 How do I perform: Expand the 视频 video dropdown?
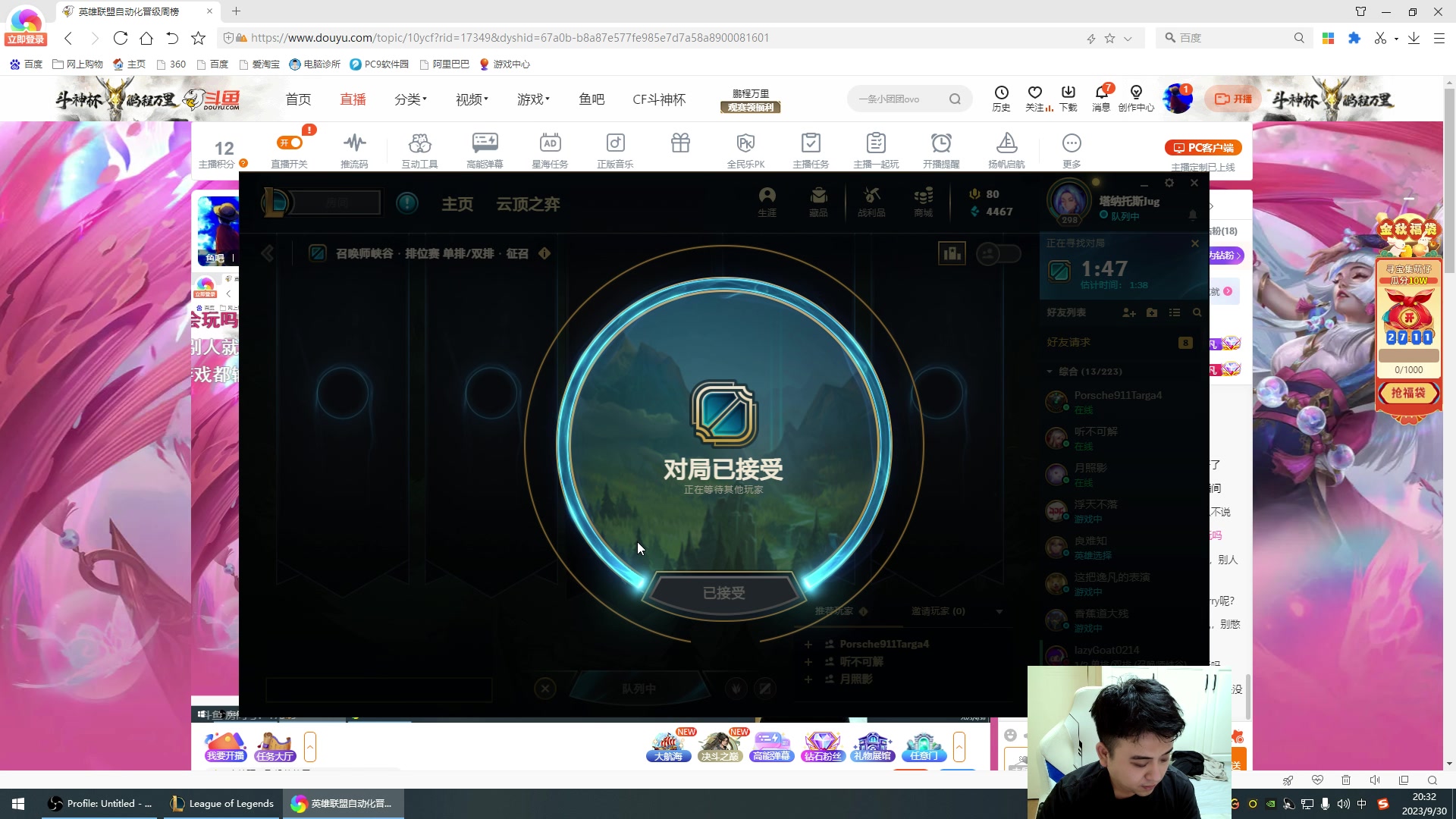point(472,99)
